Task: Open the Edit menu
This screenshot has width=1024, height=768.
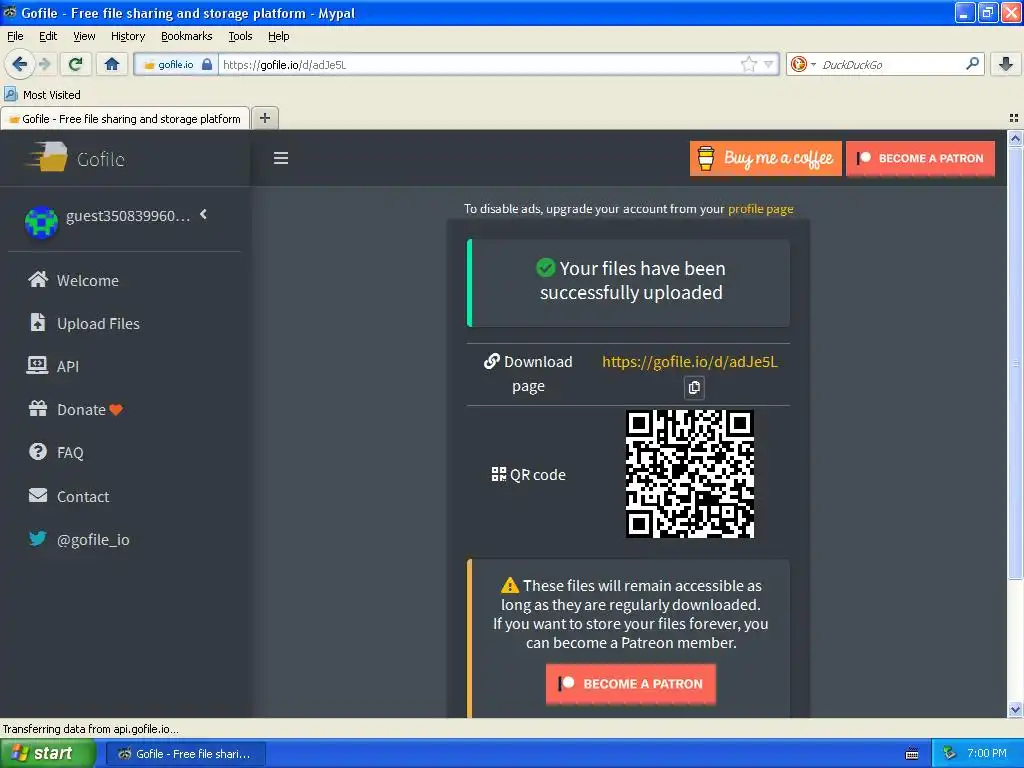Action: click(x=48, y=36)
